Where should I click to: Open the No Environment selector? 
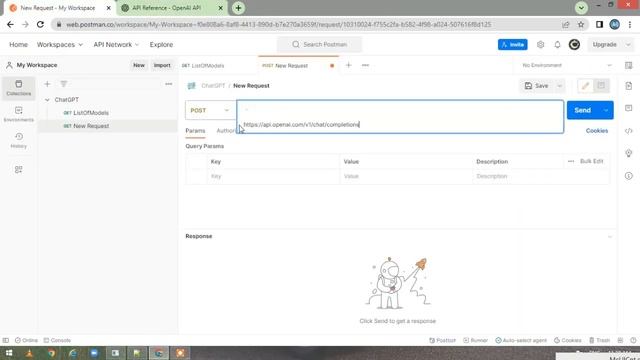pyautogui.click(x=567, y=65)
